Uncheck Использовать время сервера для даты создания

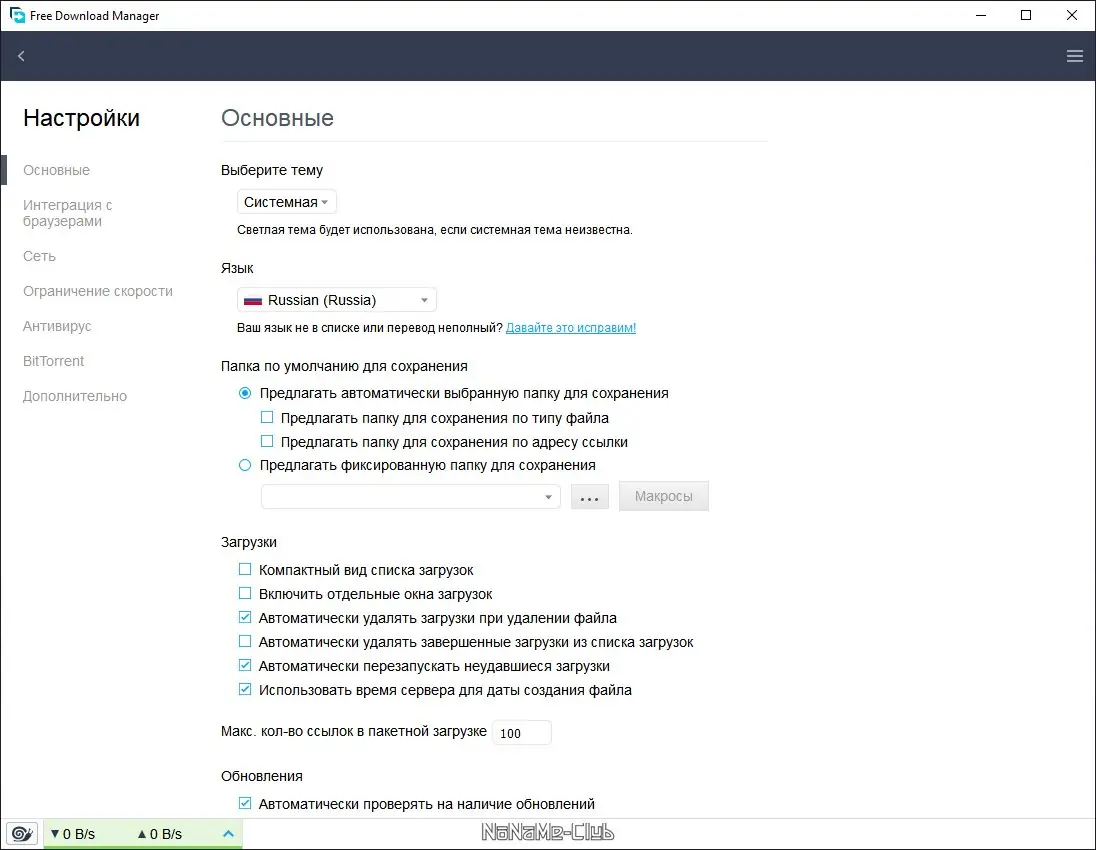click(x=245, y=689)
